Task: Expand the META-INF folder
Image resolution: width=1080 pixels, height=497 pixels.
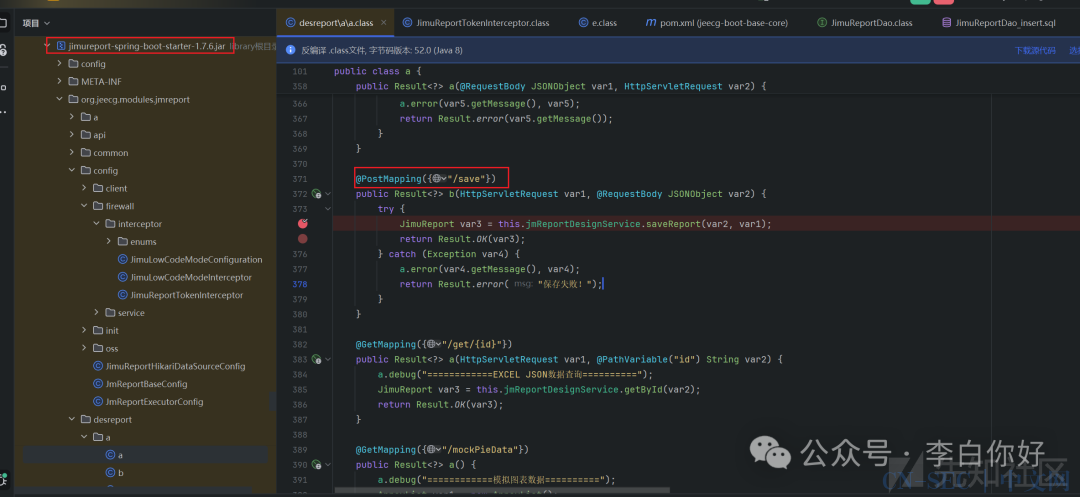Action: point(60,81)
